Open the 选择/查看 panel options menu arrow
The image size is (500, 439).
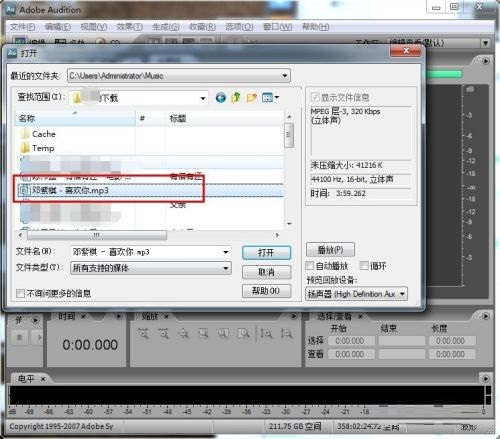click(x=486, y=316)
